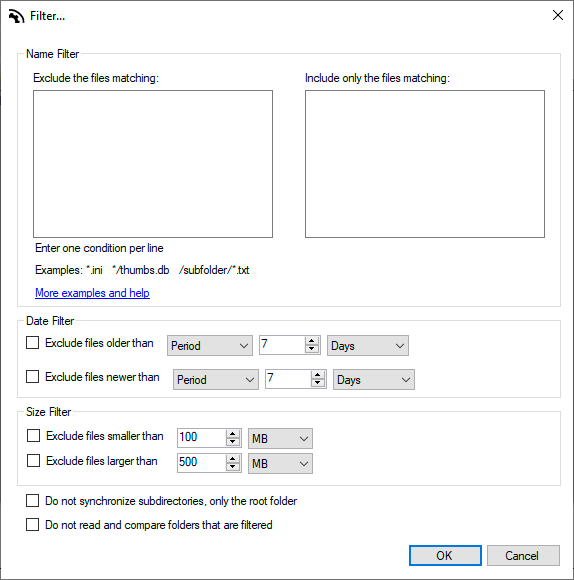Increase the older than value with up arrow
574x580 pixels.
312,341
